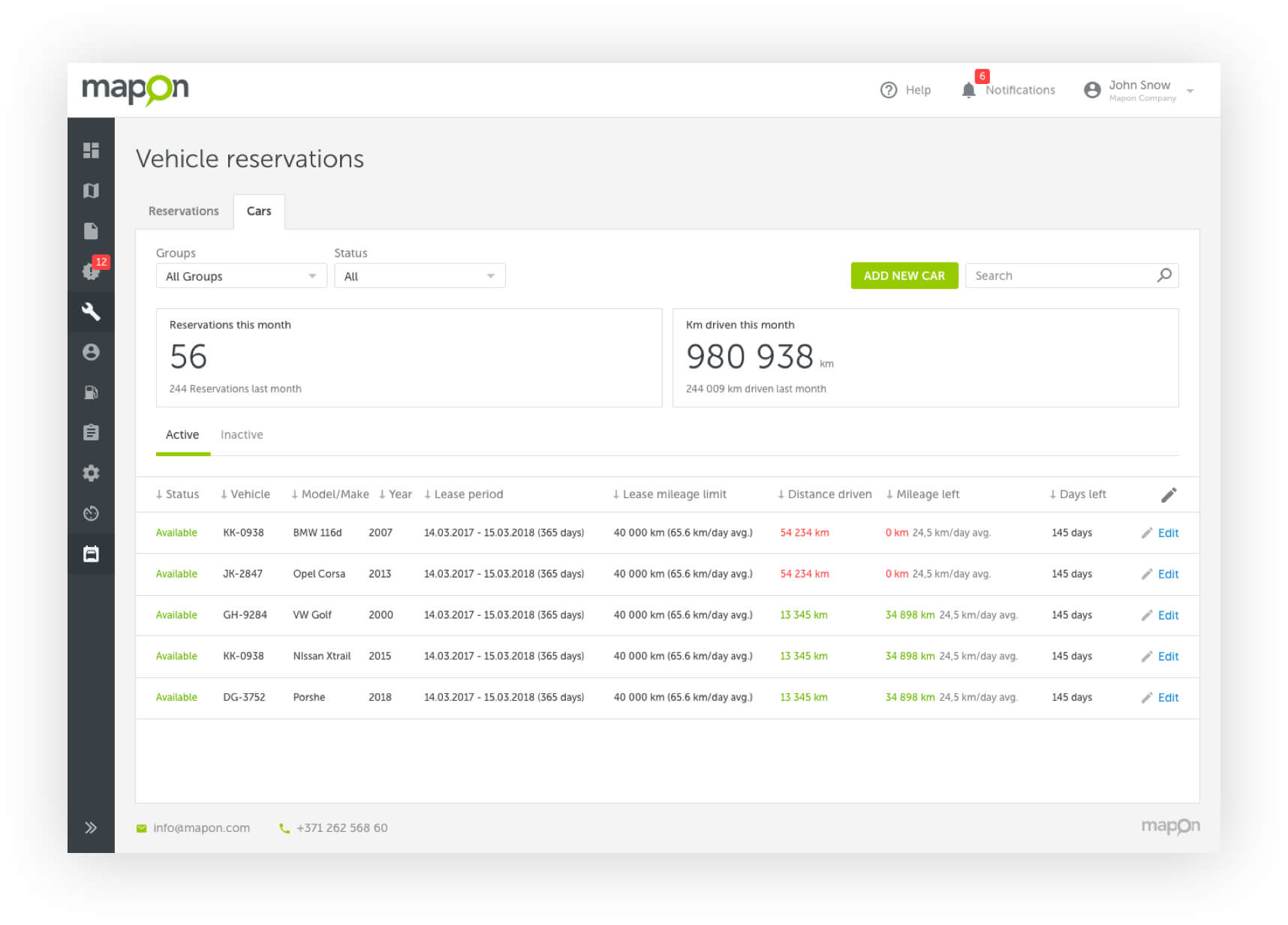Sort the table by Lease mileage limit
The image size is (1288, 925).
point(670,494)
